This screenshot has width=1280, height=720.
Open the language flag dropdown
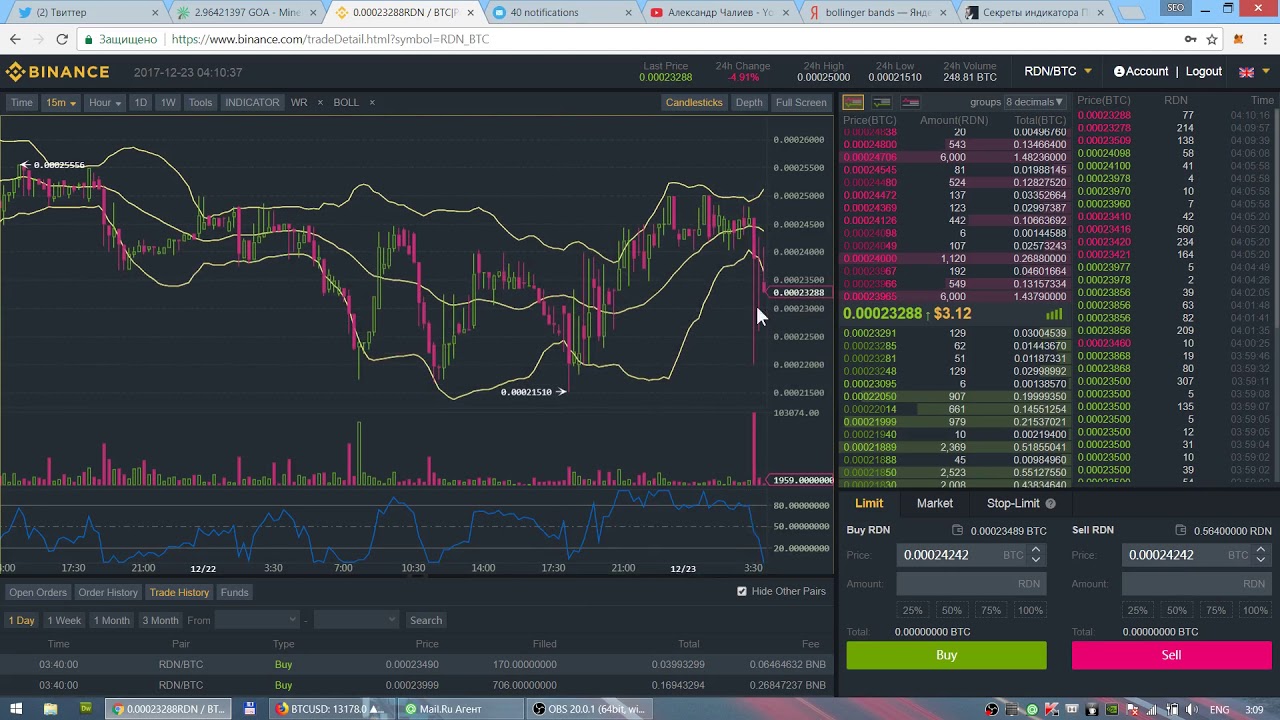1253,72
